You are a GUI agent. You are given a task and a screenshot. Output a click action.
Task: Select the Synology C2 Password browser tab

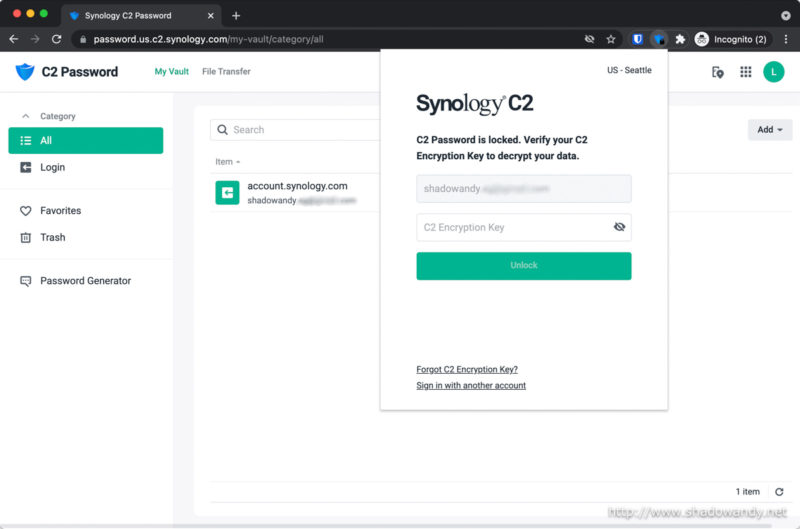click(141, 16)
